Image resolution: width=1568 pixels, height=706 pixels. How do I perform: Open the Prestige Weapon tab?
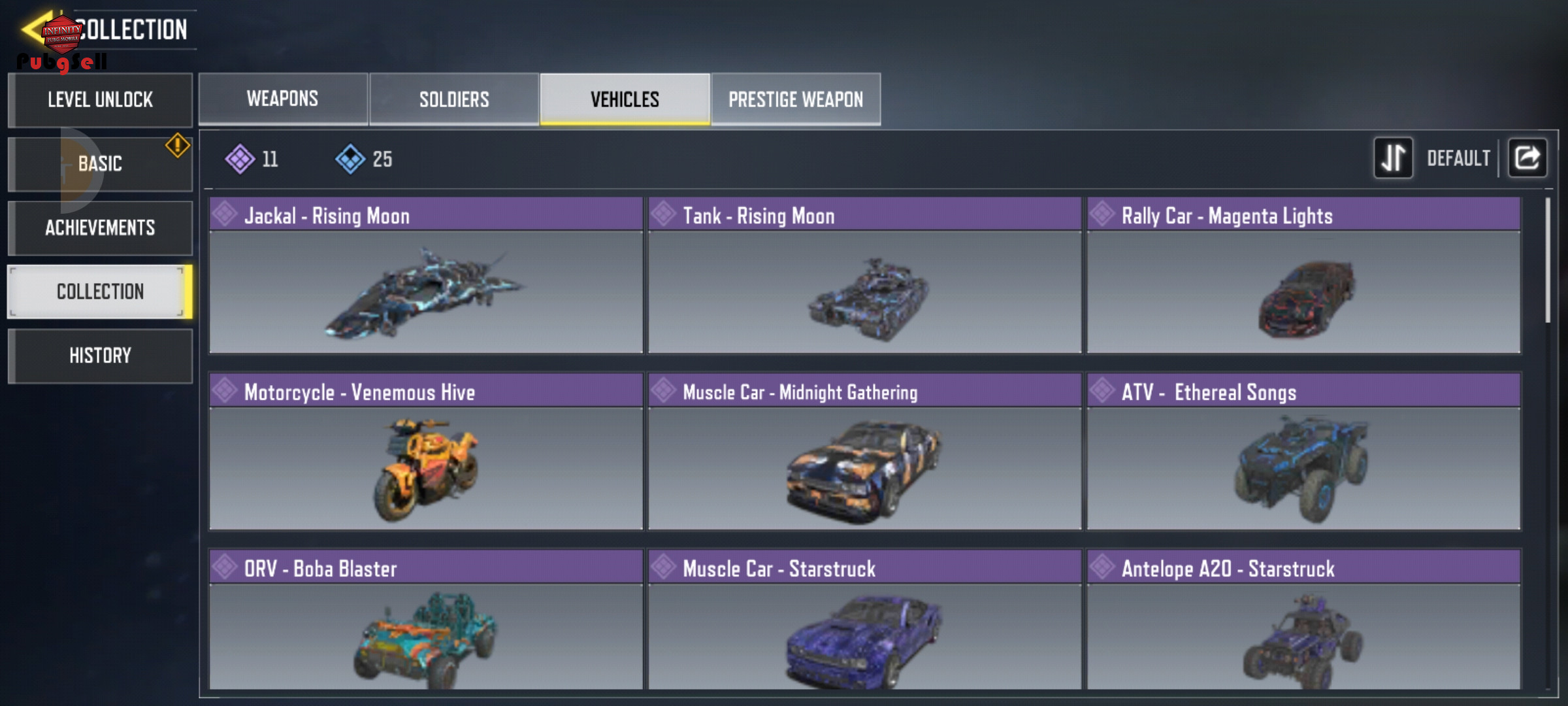coord(796,99)
